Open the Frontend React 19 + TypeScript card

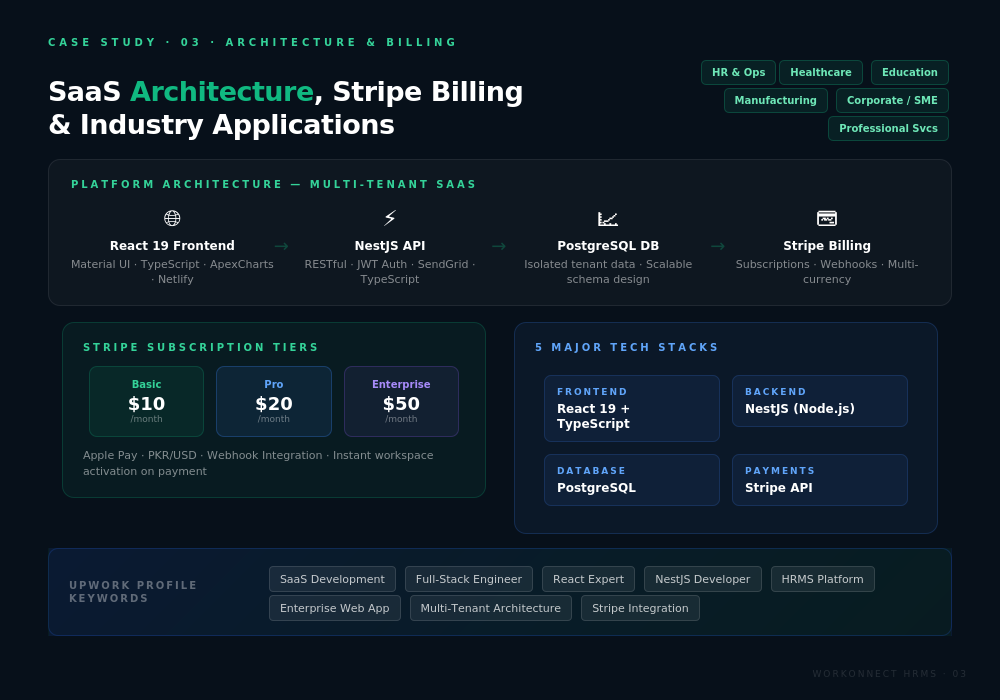point(631,409)
